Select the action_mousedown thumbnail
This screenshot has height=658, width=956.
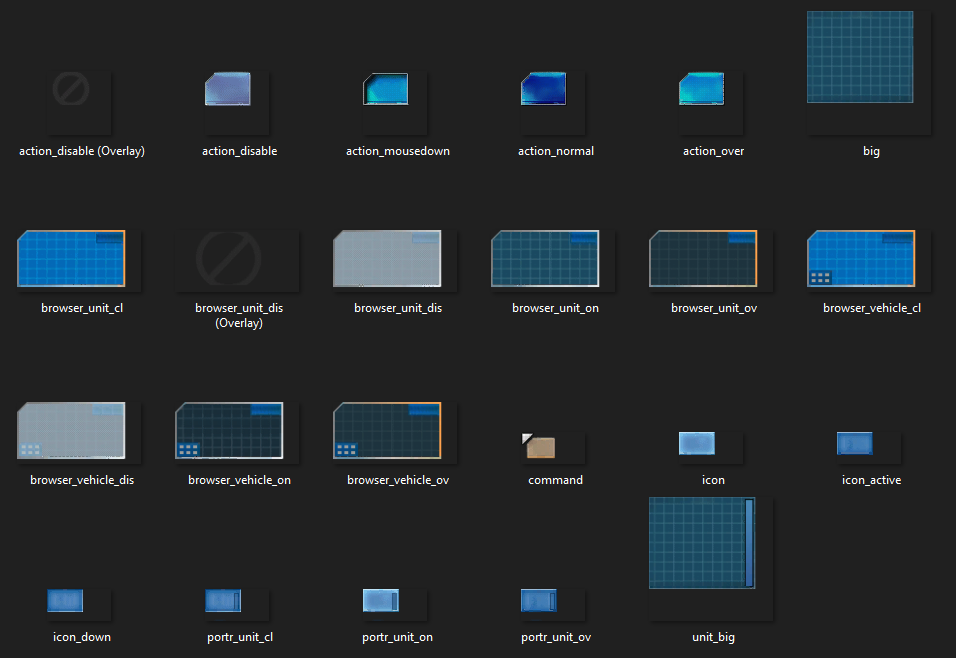click(385, 89)
